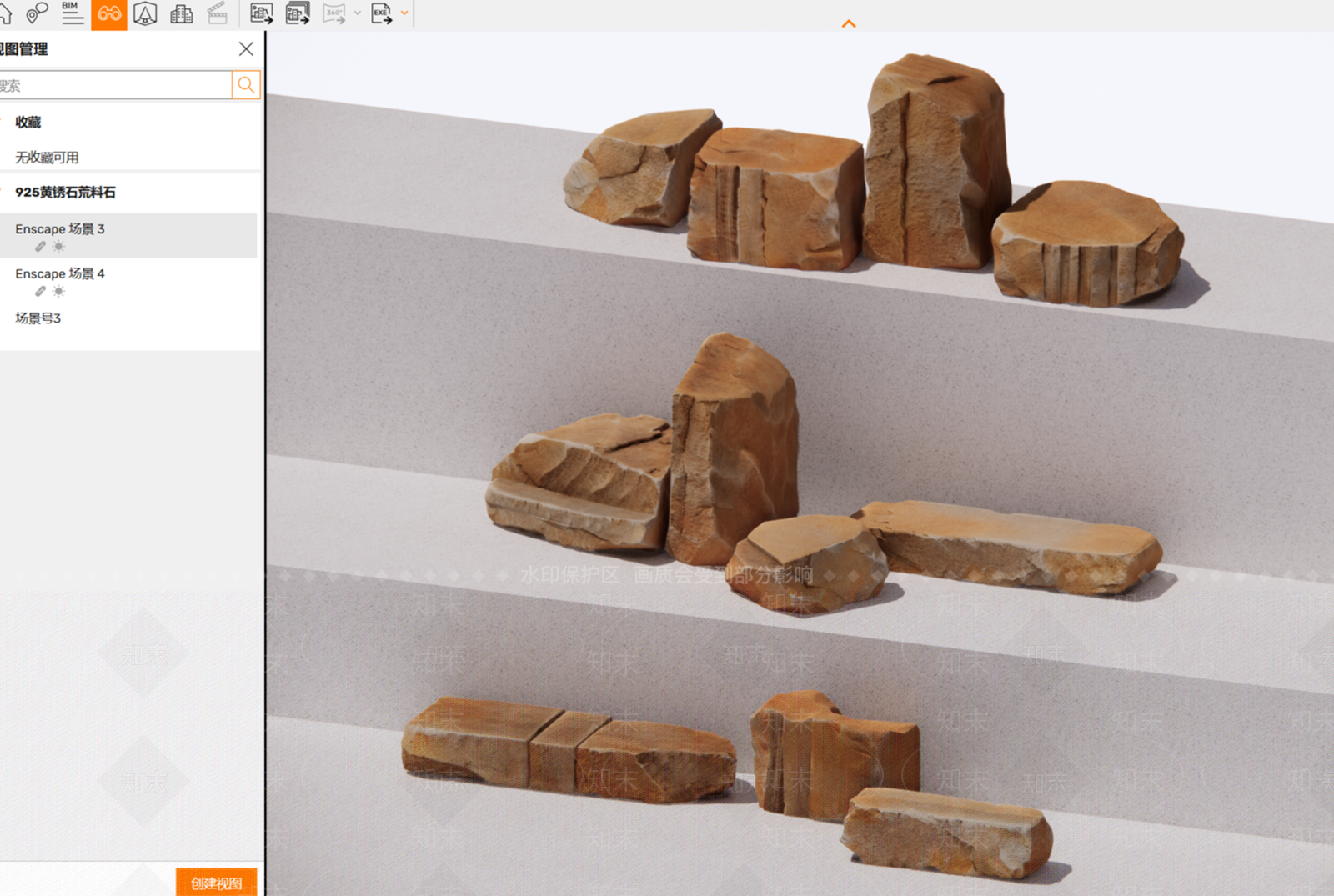Click the orange search magnifier button
This screenshot has width=1334, height=896.
(246, 84)
